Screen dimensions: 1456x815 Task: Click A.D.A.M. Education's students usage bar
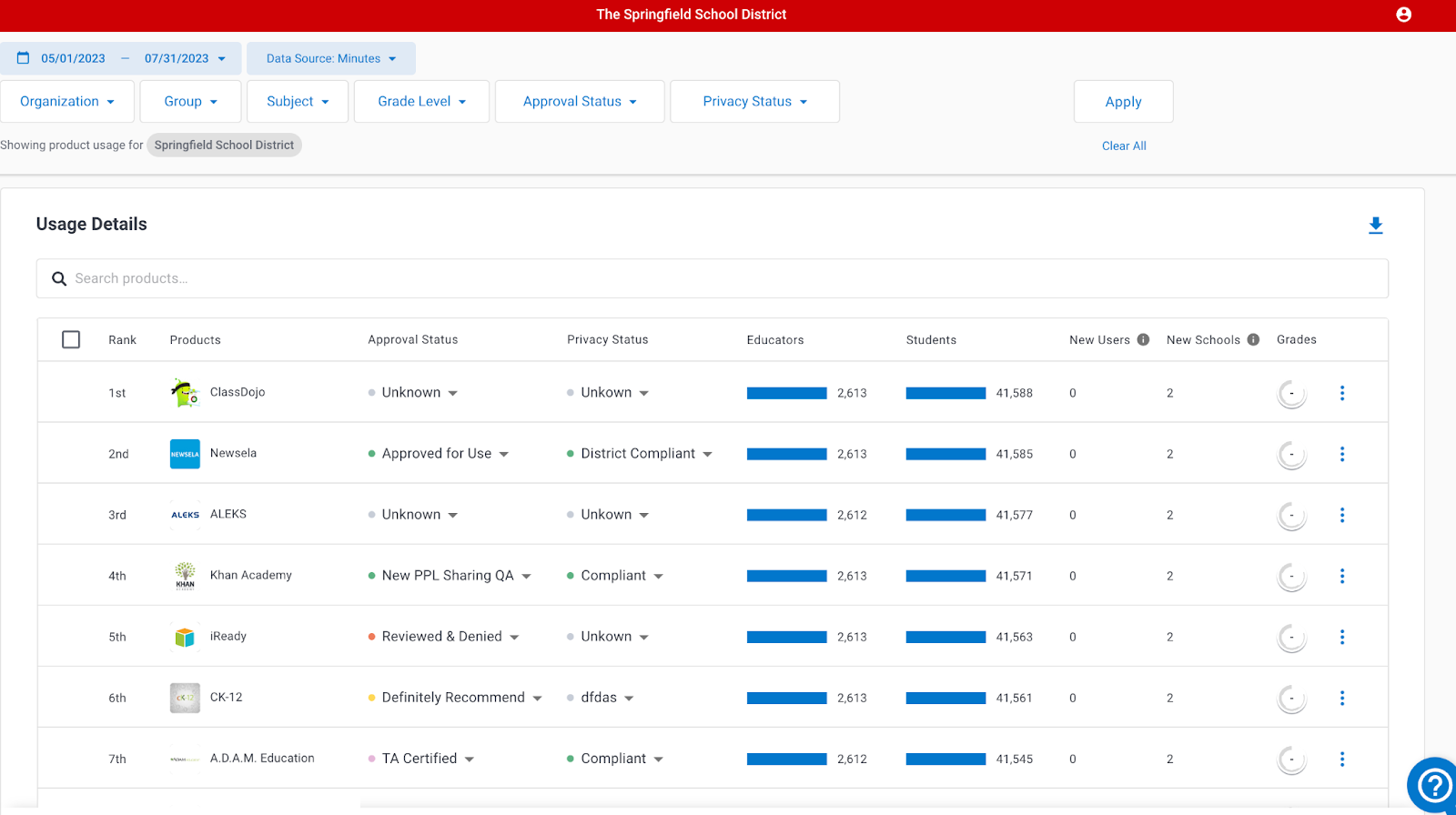pos(945,759)
